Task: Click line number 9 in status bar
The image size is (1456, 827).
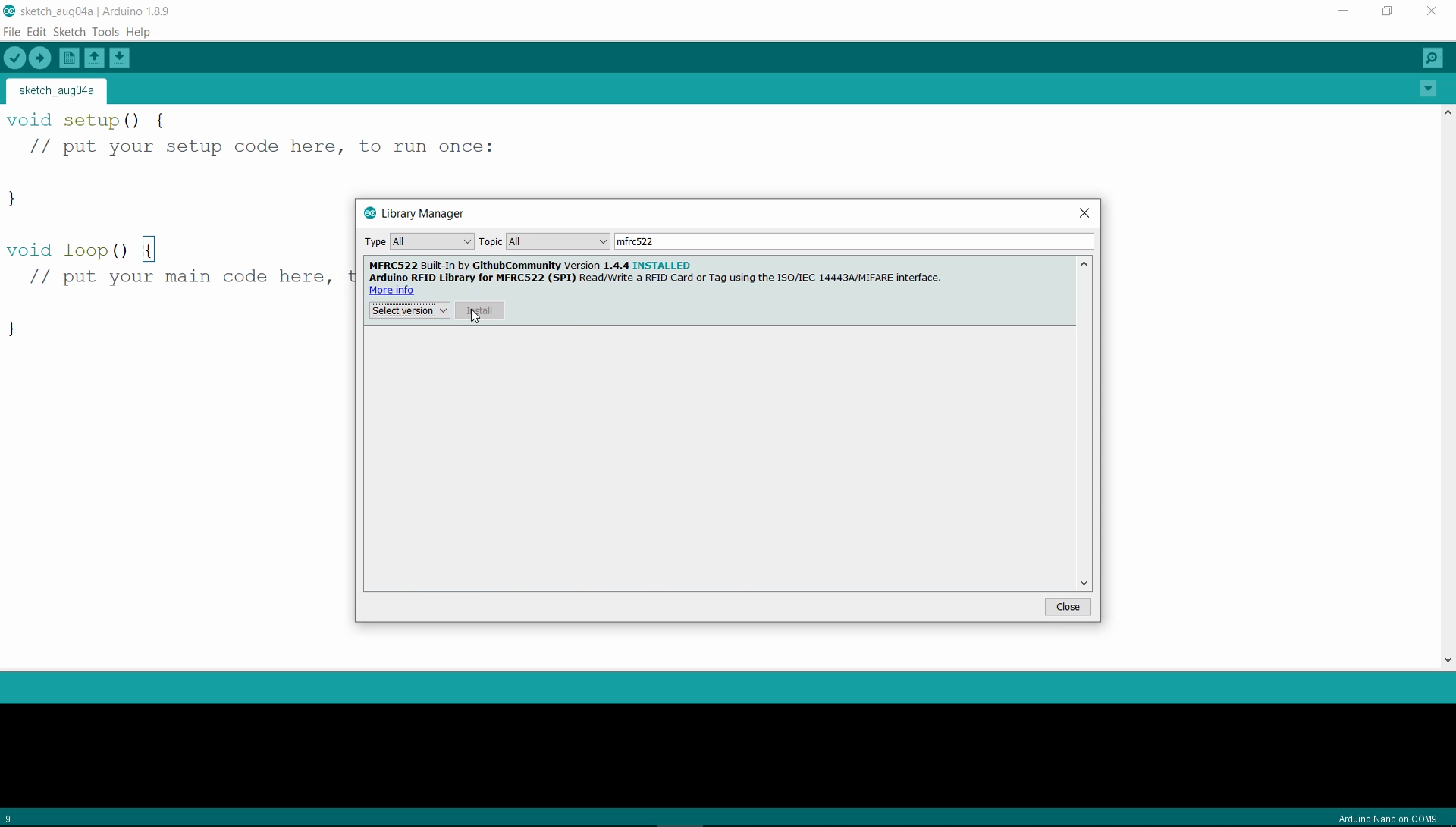Action: coord(8,819)
